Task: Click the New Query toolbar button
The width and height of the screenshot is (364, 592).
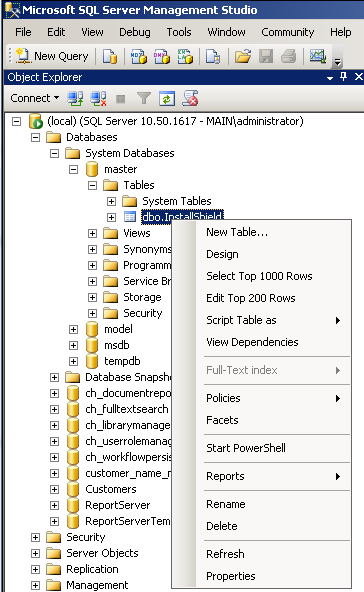Action: [x=52, y=57]
